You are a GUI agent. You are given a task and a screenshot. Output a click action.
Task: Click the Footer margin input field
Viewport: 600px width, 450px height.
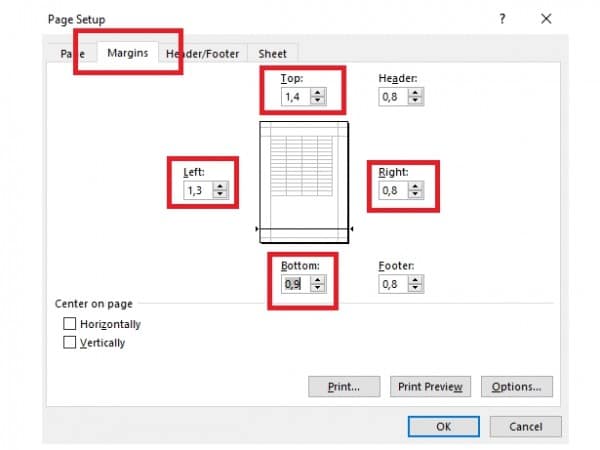tap(394, 284)
